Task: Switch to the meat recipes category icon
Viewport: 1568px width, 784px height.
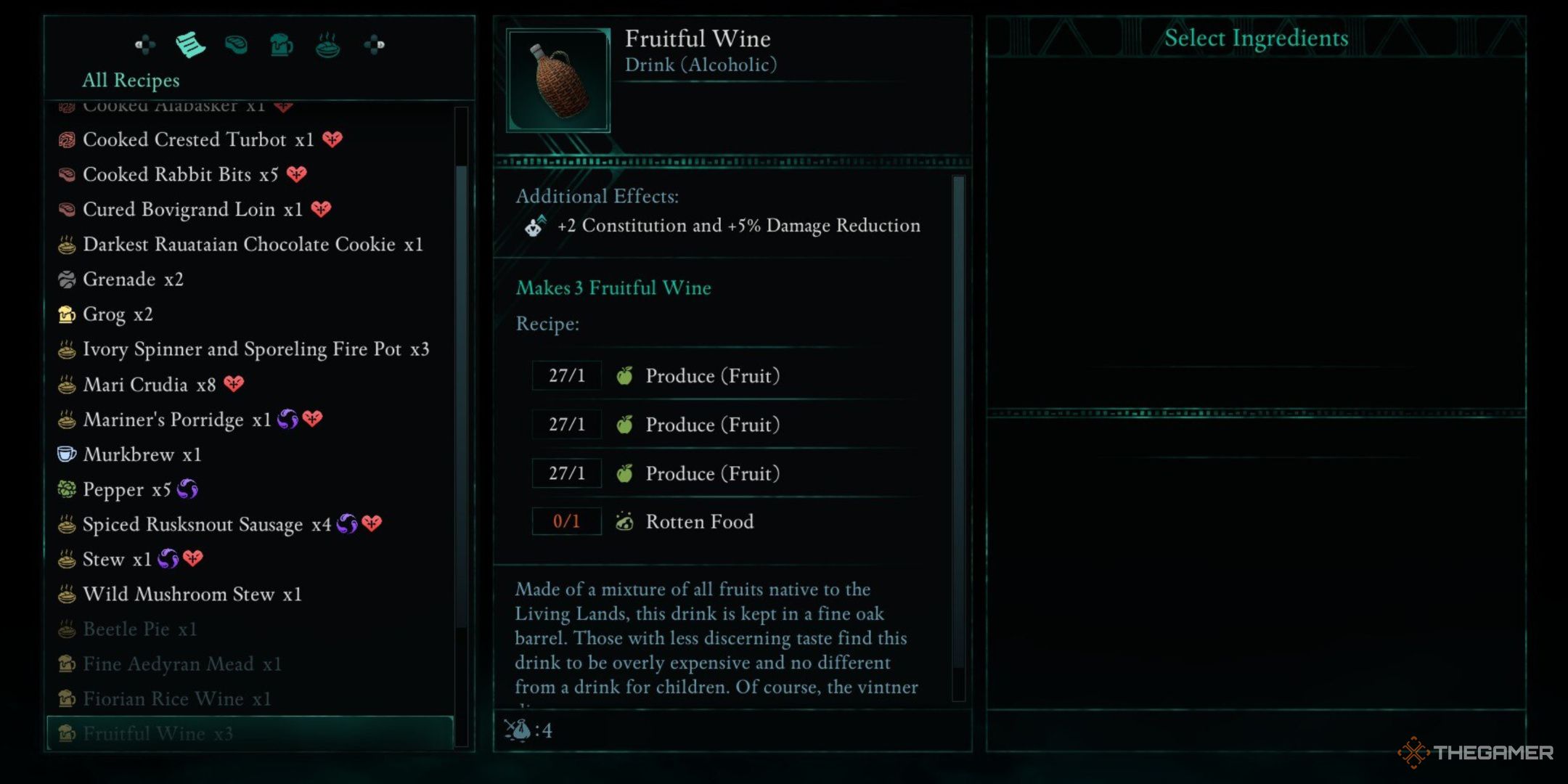Action: pyautogui.click(x=236, y=45)
